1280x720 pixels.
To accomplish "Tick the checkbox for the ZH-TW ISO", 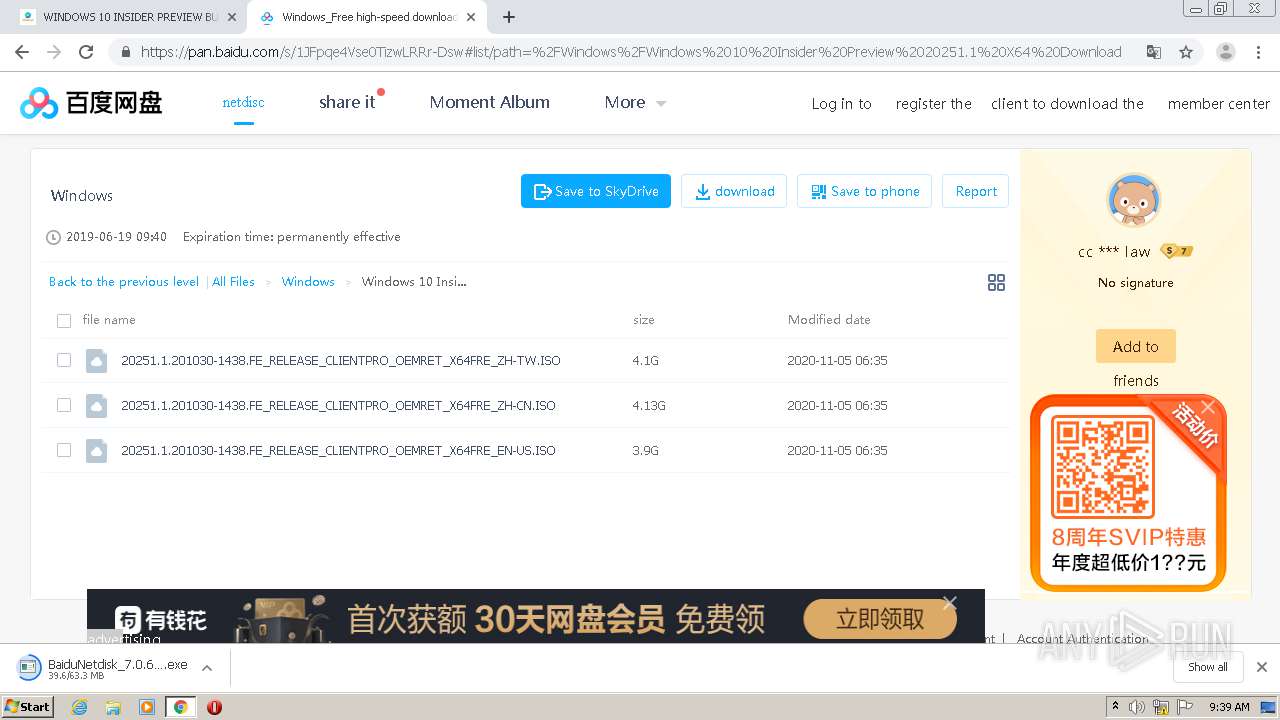I will (64, 360).
